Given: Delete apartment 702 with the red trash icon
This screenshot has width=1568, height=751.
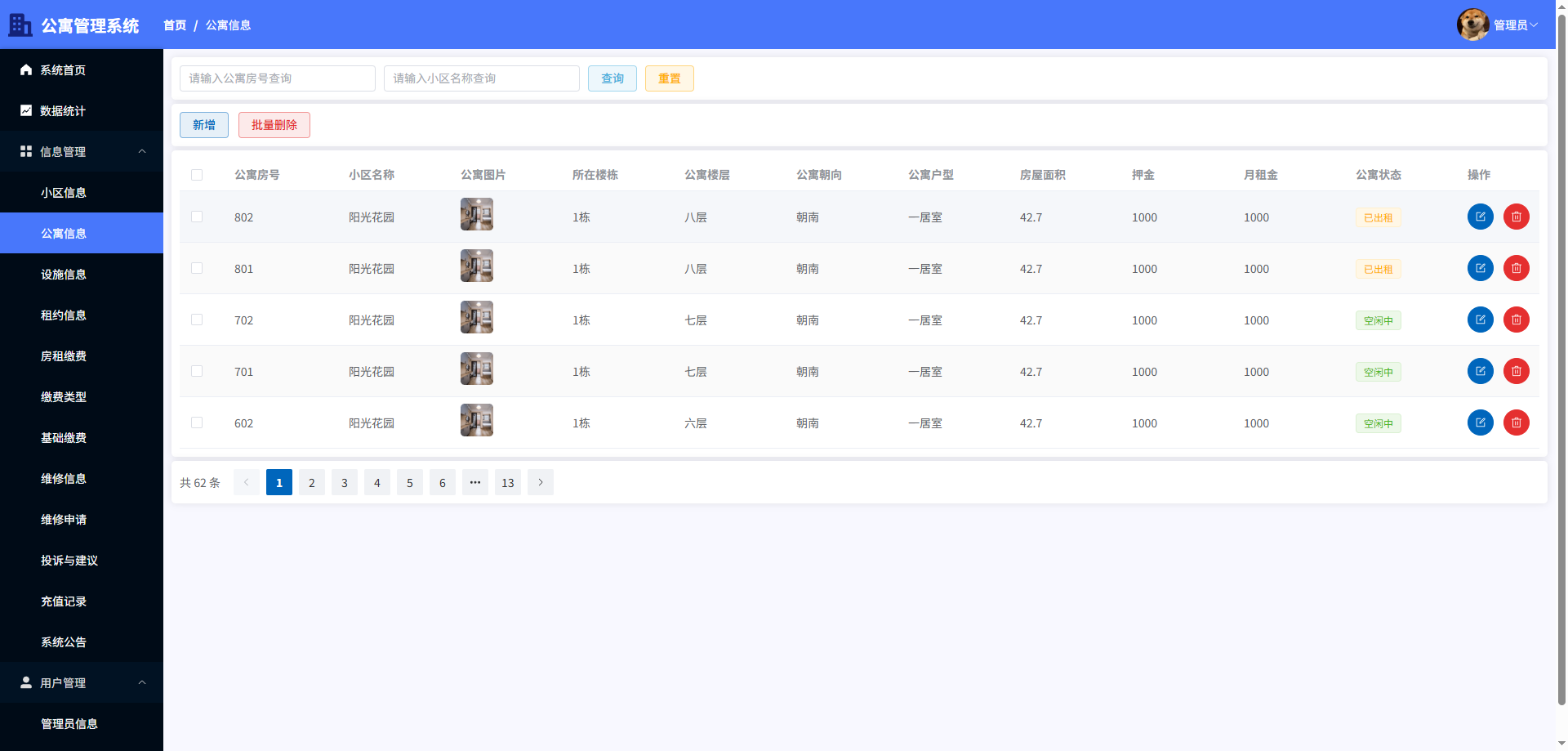Looking at the screenshot, I should click(x=1517, y=320).
